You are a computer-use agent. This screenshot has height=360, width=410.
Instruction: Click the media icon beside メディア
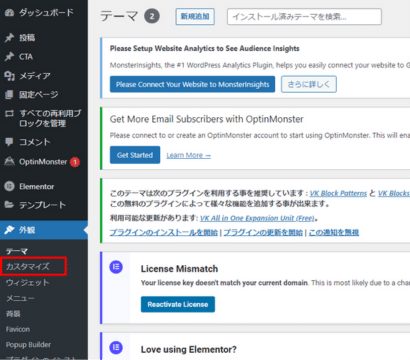pyautogui.click(x=9, y=76)
